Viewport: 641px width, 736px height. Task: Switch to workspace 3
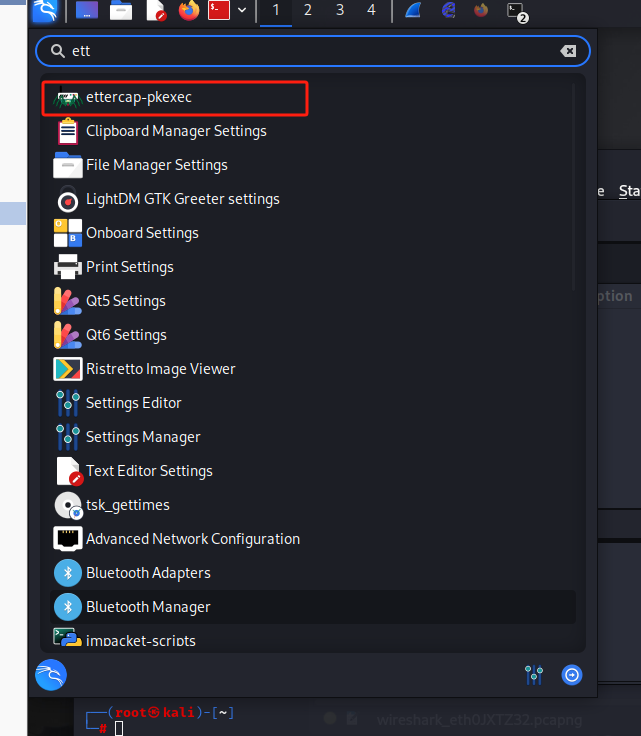tap(340, 10)
